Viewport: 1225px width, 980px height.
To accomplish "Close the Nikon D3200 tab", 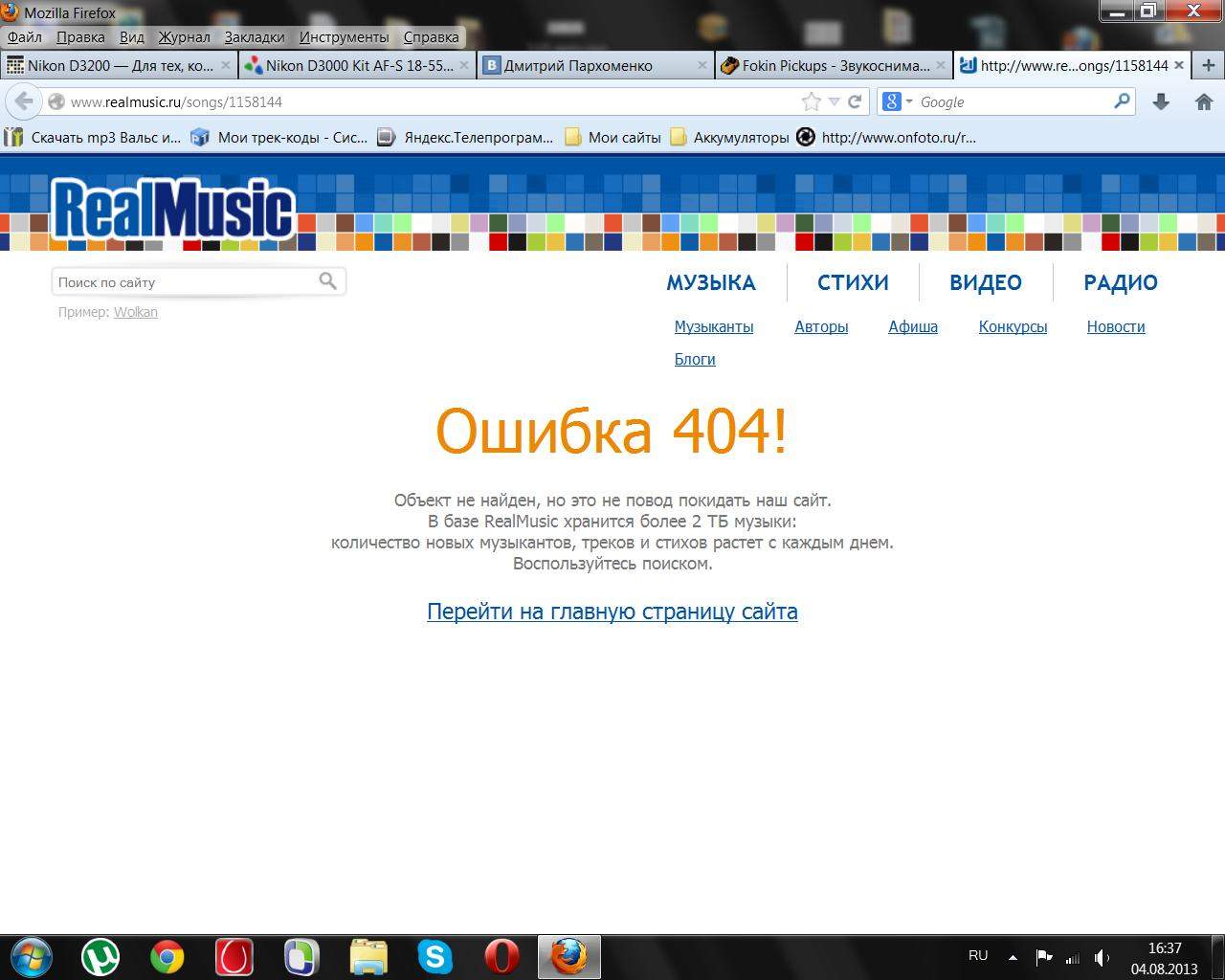I will point(226,65).
